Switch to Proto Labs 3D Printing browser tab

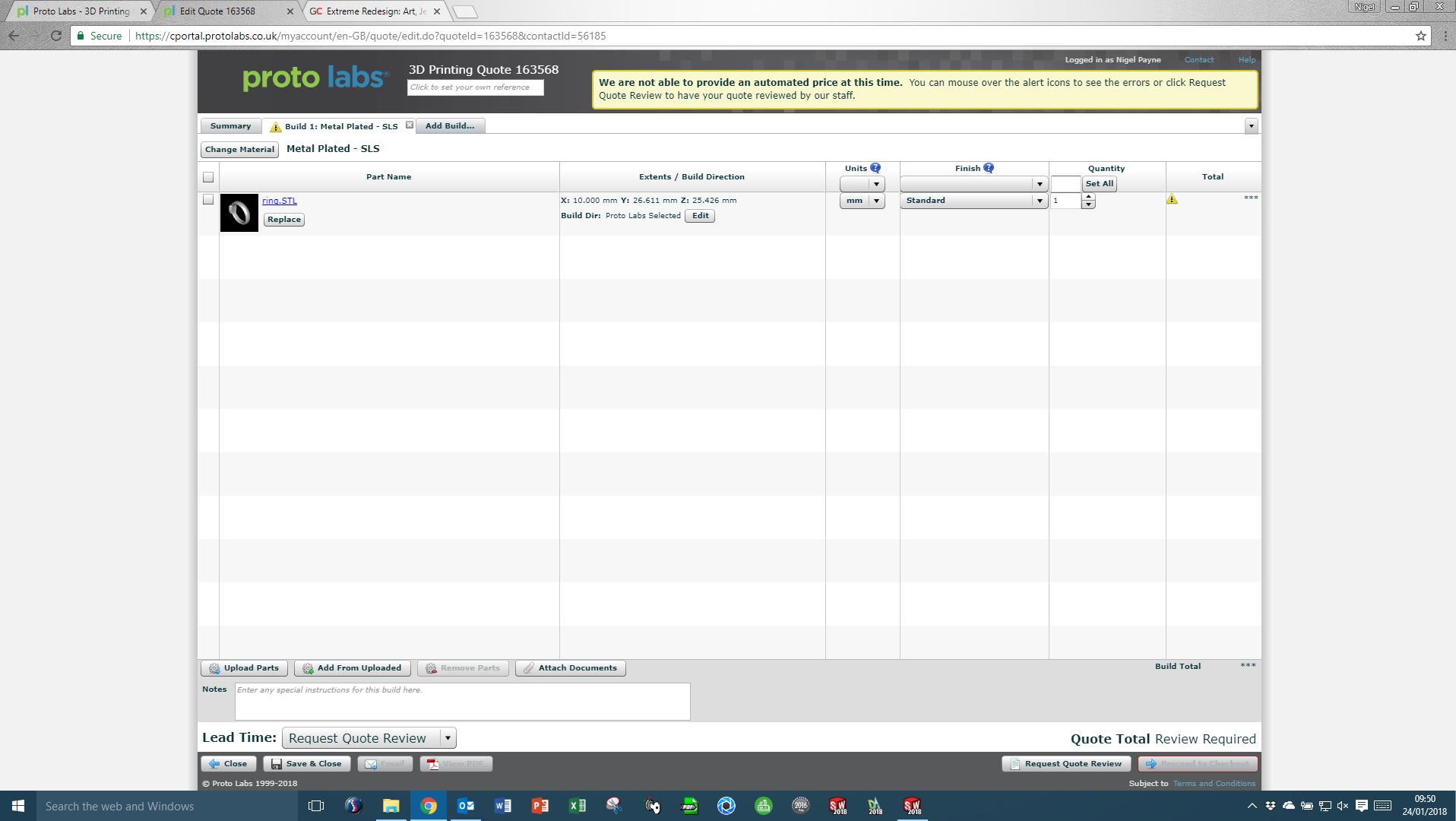coord(81,11)
